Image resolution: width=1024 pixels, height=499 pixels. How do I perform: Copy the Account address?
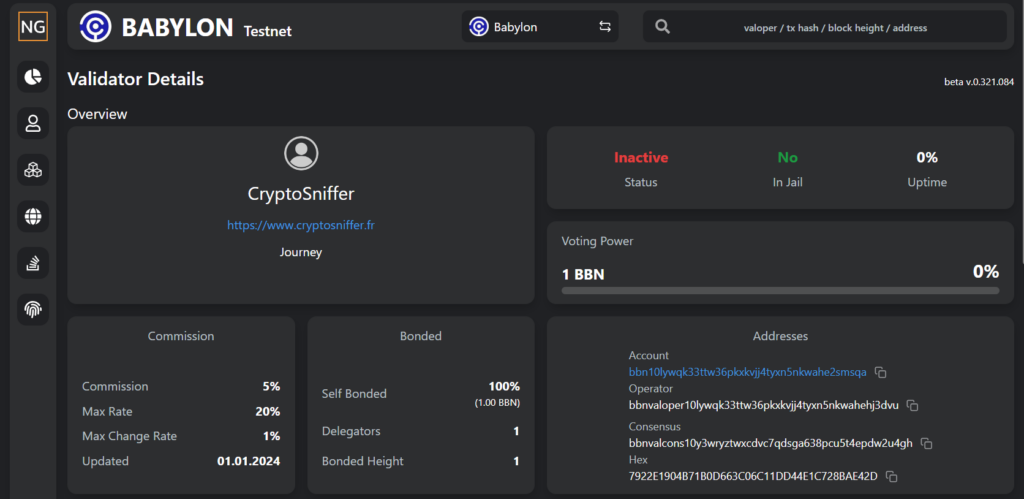[880, 372]
